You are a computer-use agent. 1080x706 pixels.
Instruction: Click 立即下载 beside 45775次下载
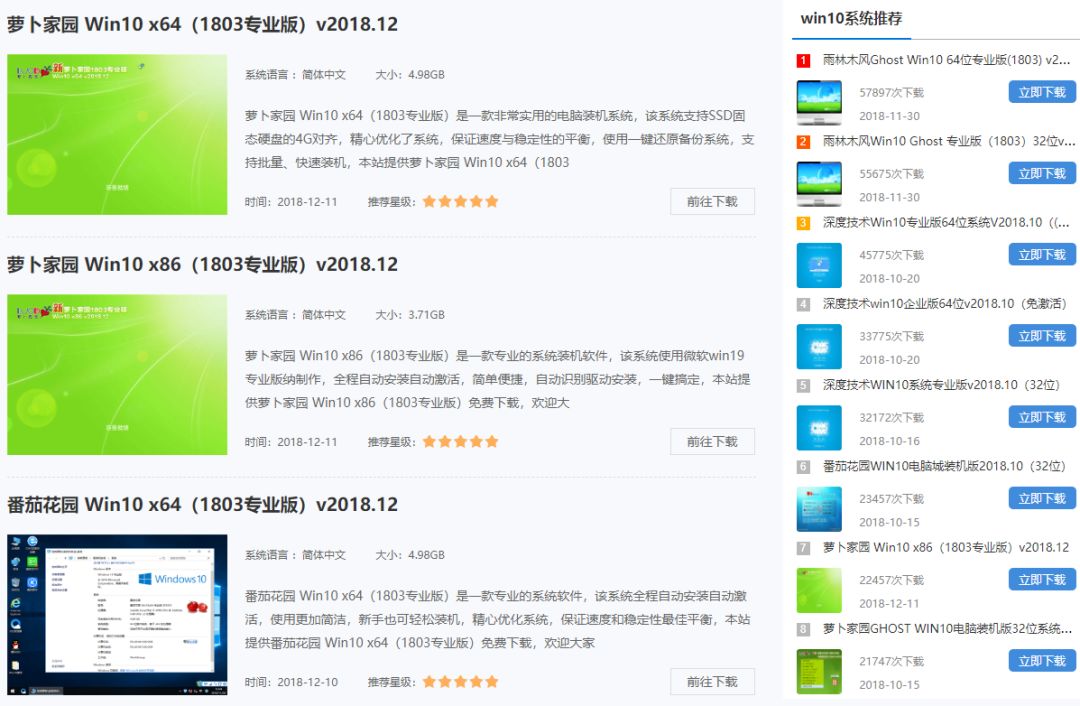coord(1042,255)
